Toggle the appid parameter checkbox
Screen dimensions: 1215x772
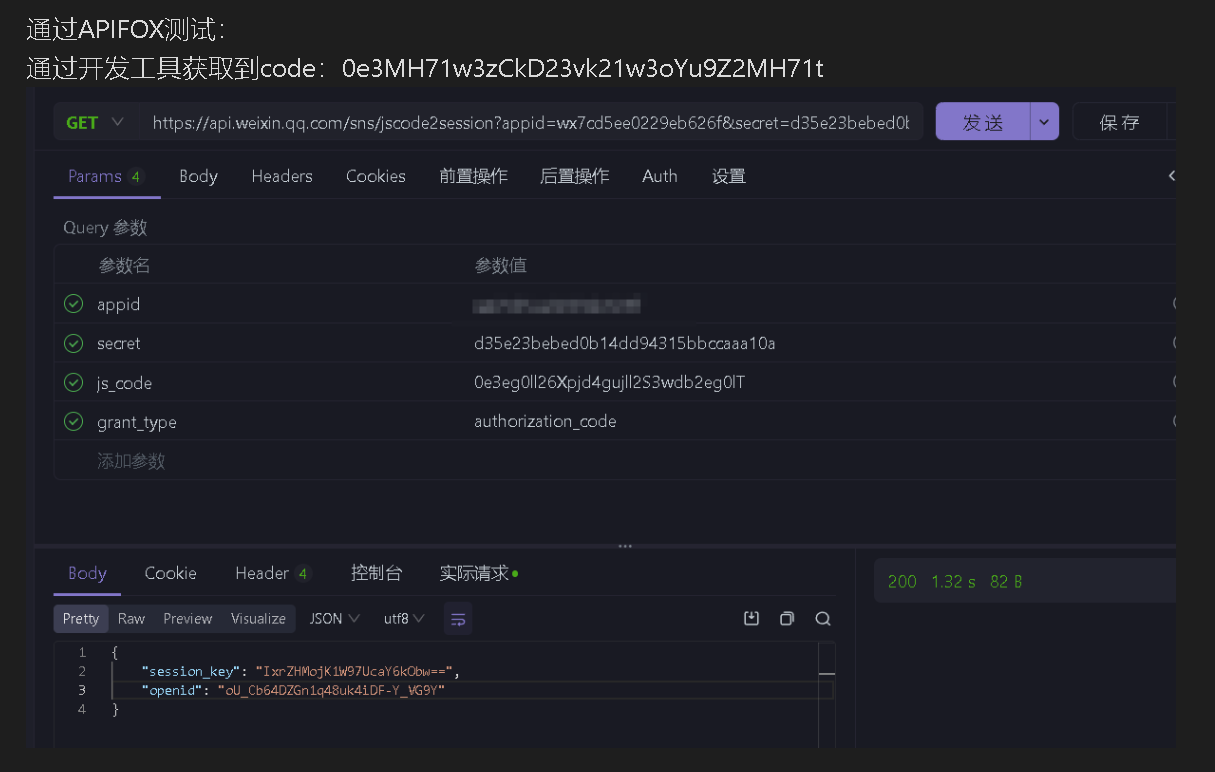(73, 304)
